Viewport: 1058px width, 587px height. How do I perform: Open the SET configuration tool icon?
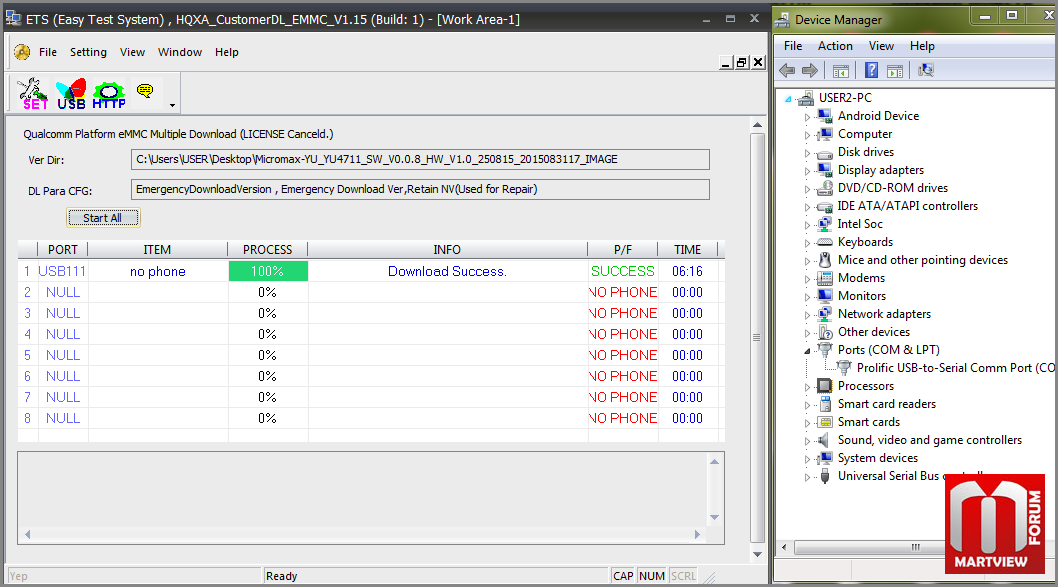[x=32, y=94]
